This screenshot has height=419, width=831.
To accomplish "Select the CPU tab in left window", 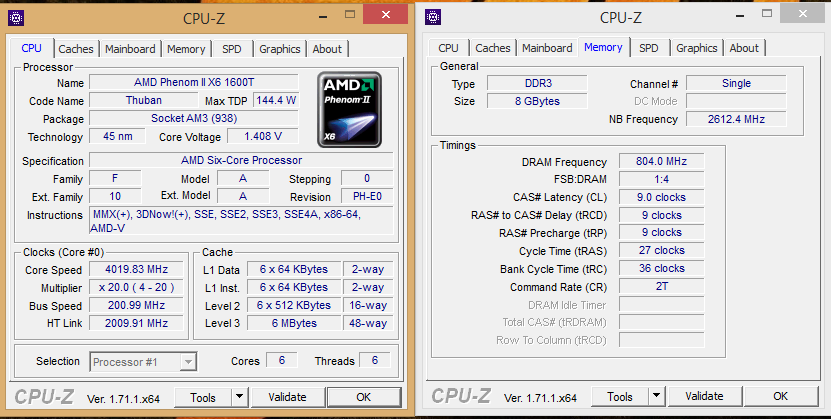I will (x=32, y=48).
